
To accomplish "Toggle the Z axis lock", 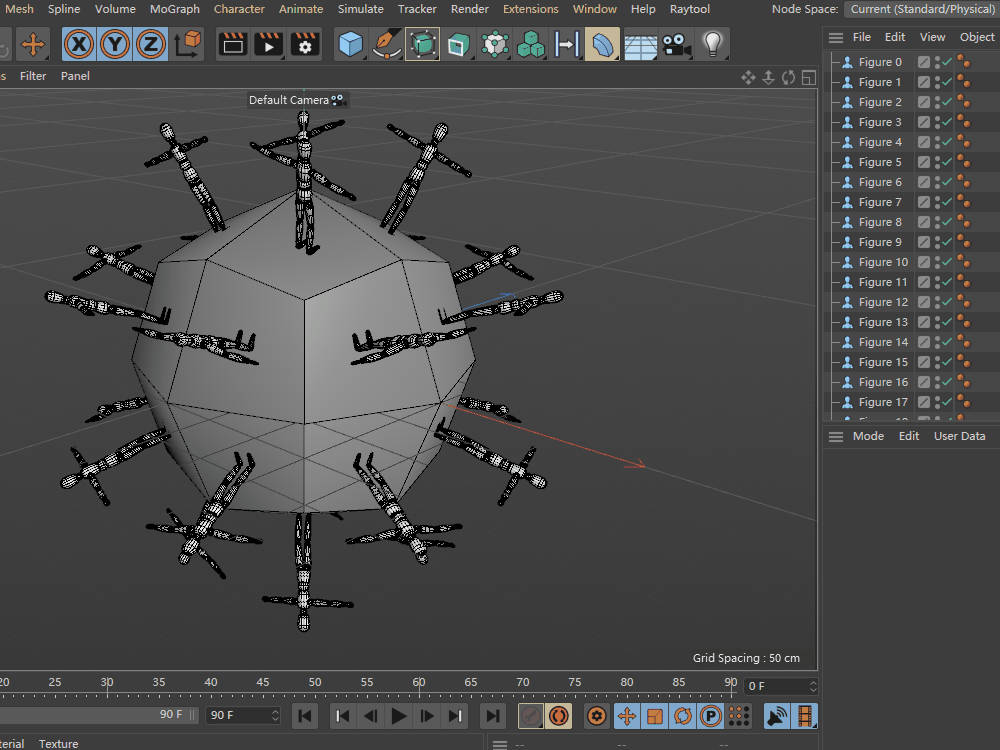I will (x=150, y=44).
